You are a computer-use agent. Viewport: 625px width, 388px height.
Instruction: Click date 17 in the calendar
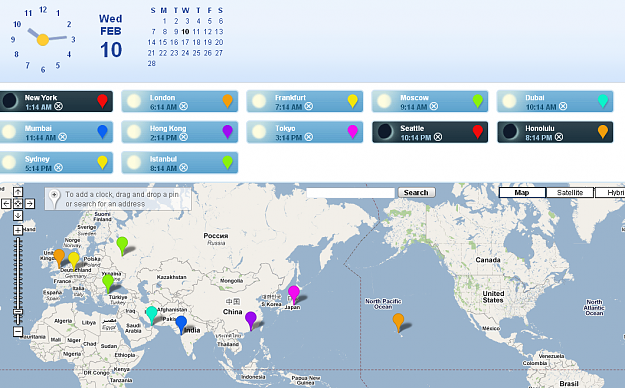185,42
